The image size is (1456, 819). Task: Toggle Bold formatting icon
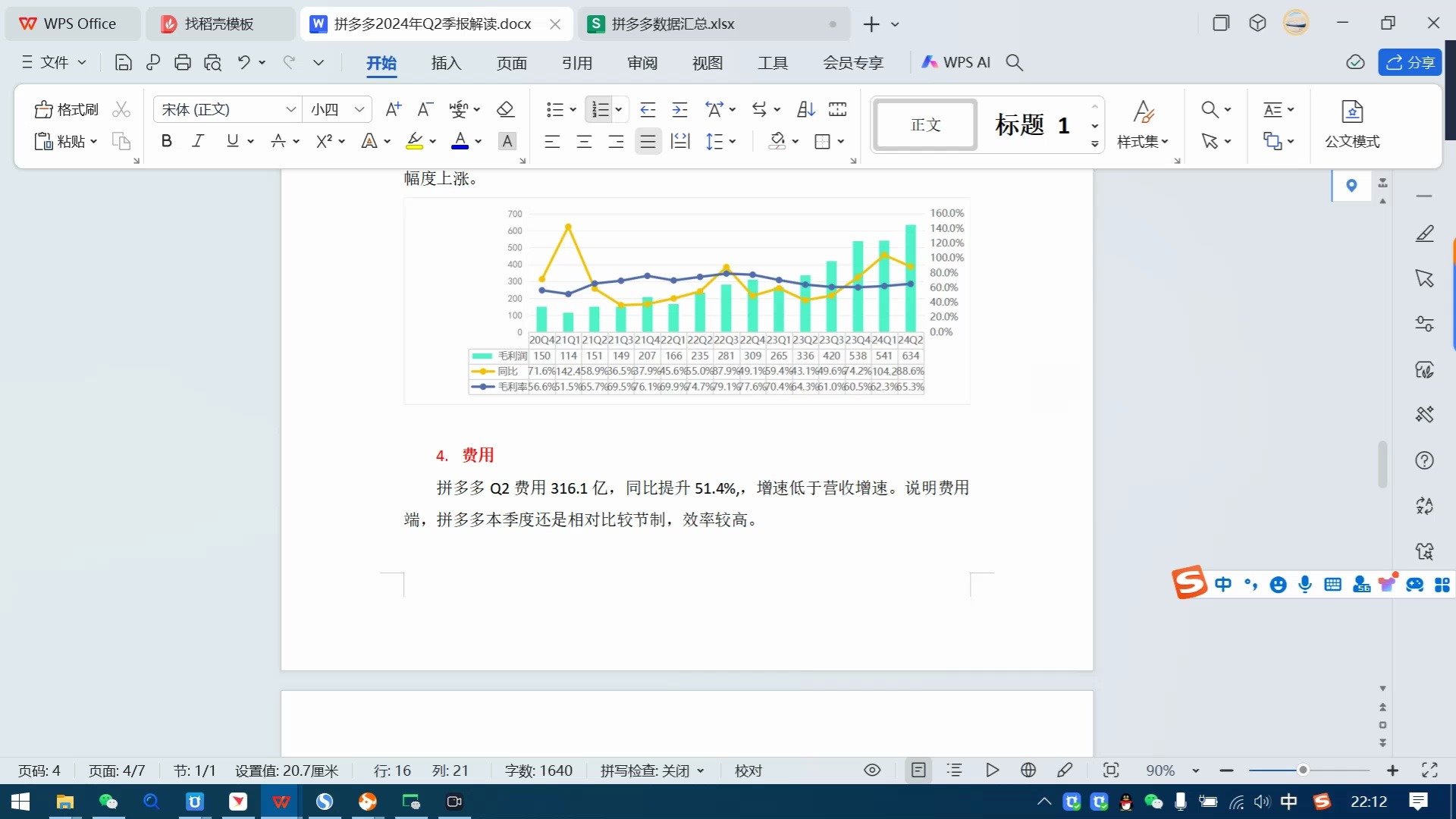coord(166,141)
